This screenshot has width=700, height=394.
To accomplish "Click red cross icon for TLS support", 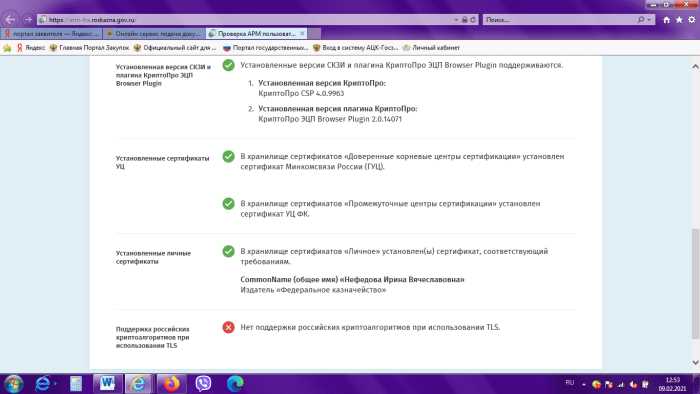I will (x=229, y=328).
